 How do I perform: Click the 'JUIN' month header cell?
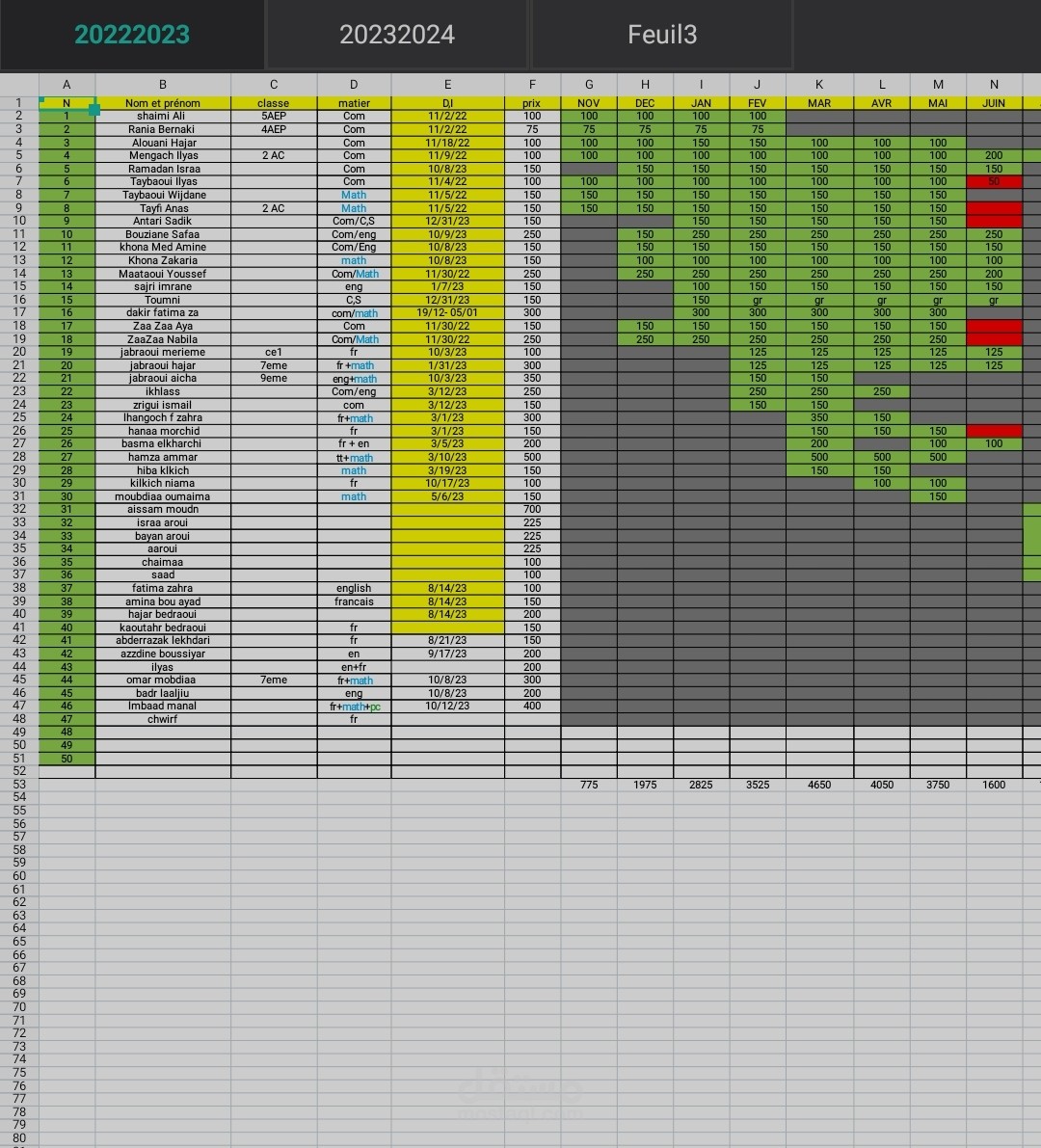[x=994, y=103]
